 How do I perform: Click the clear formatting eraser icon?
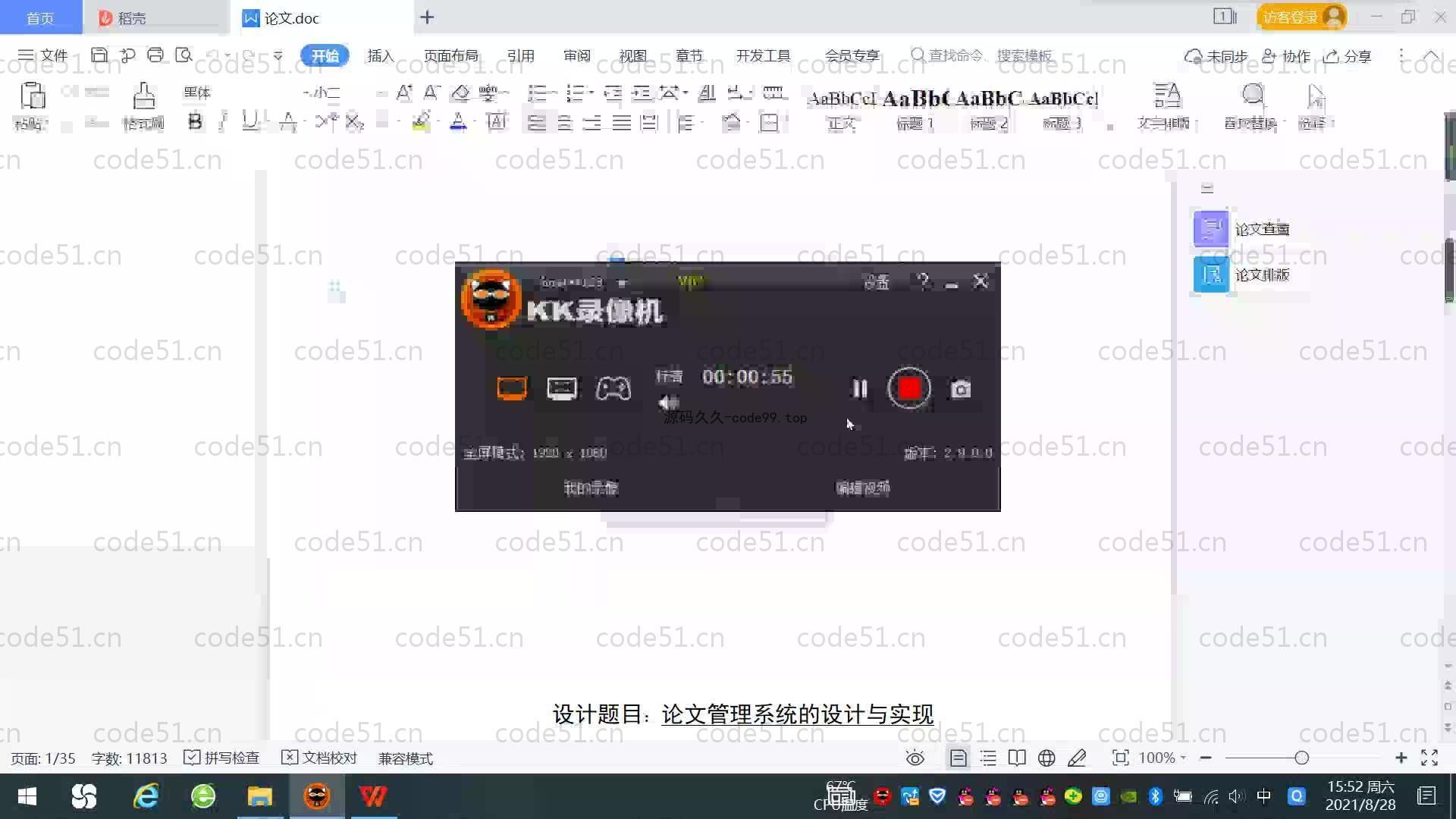click(x=460, y=93)
